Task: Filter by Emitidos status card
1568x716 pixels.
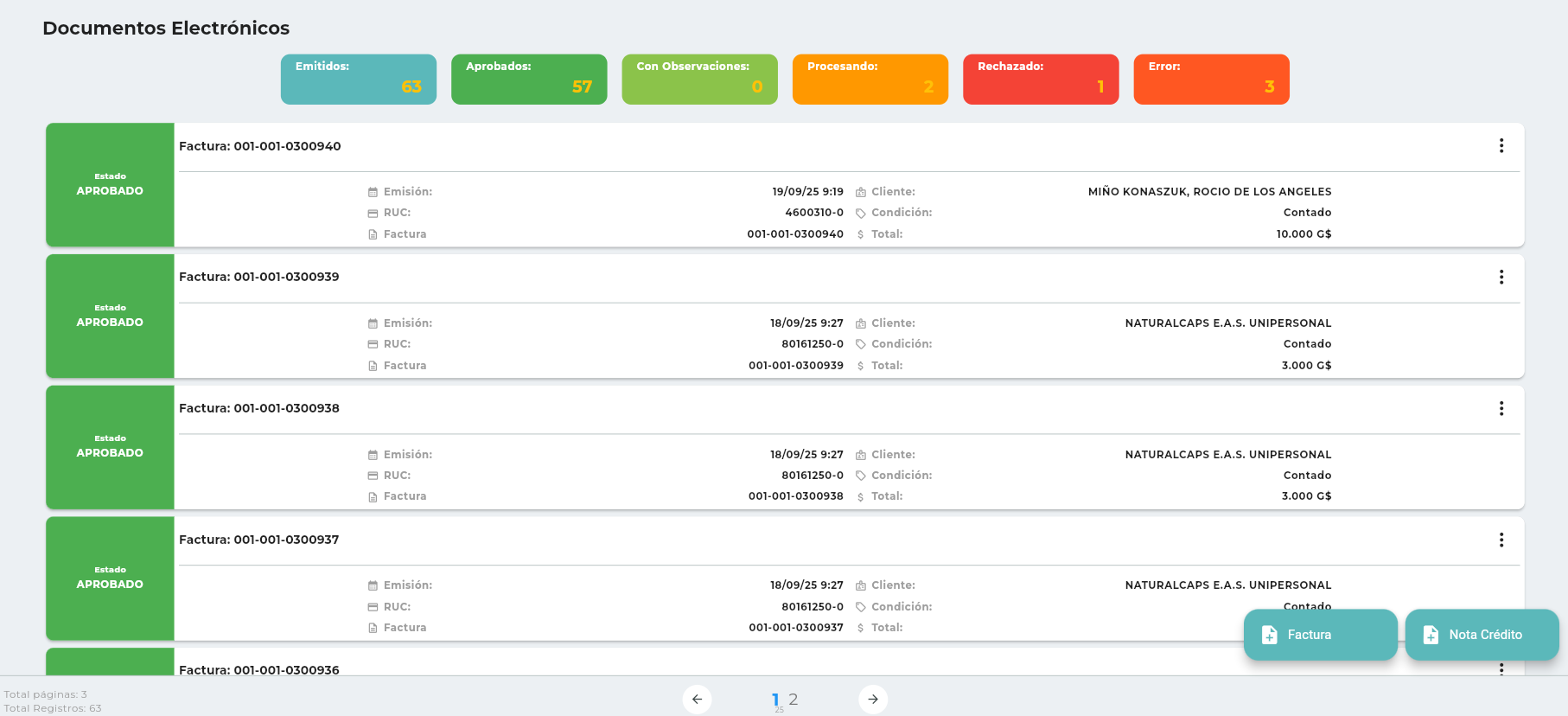Action: tap(358, 80)
